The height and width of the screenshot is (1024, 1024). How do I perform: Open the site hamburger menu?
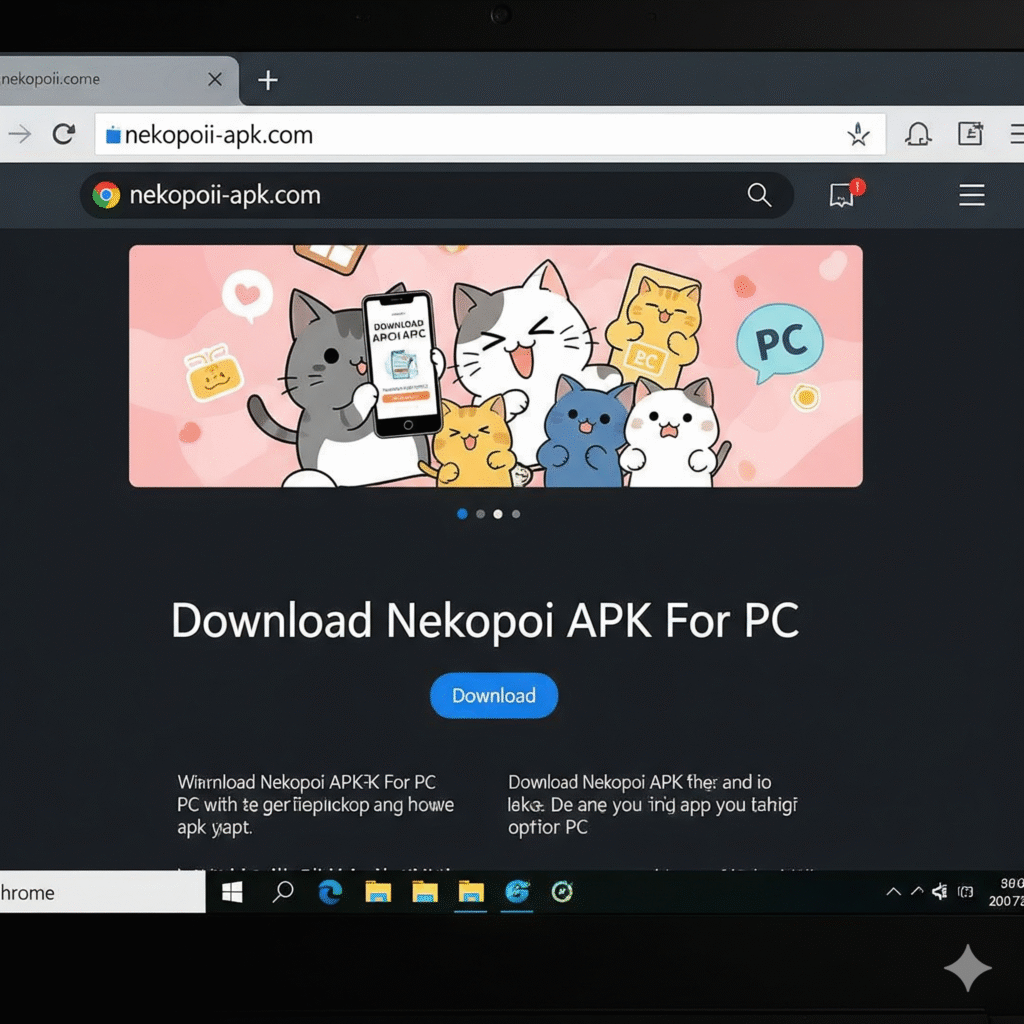tap(971, 195)
